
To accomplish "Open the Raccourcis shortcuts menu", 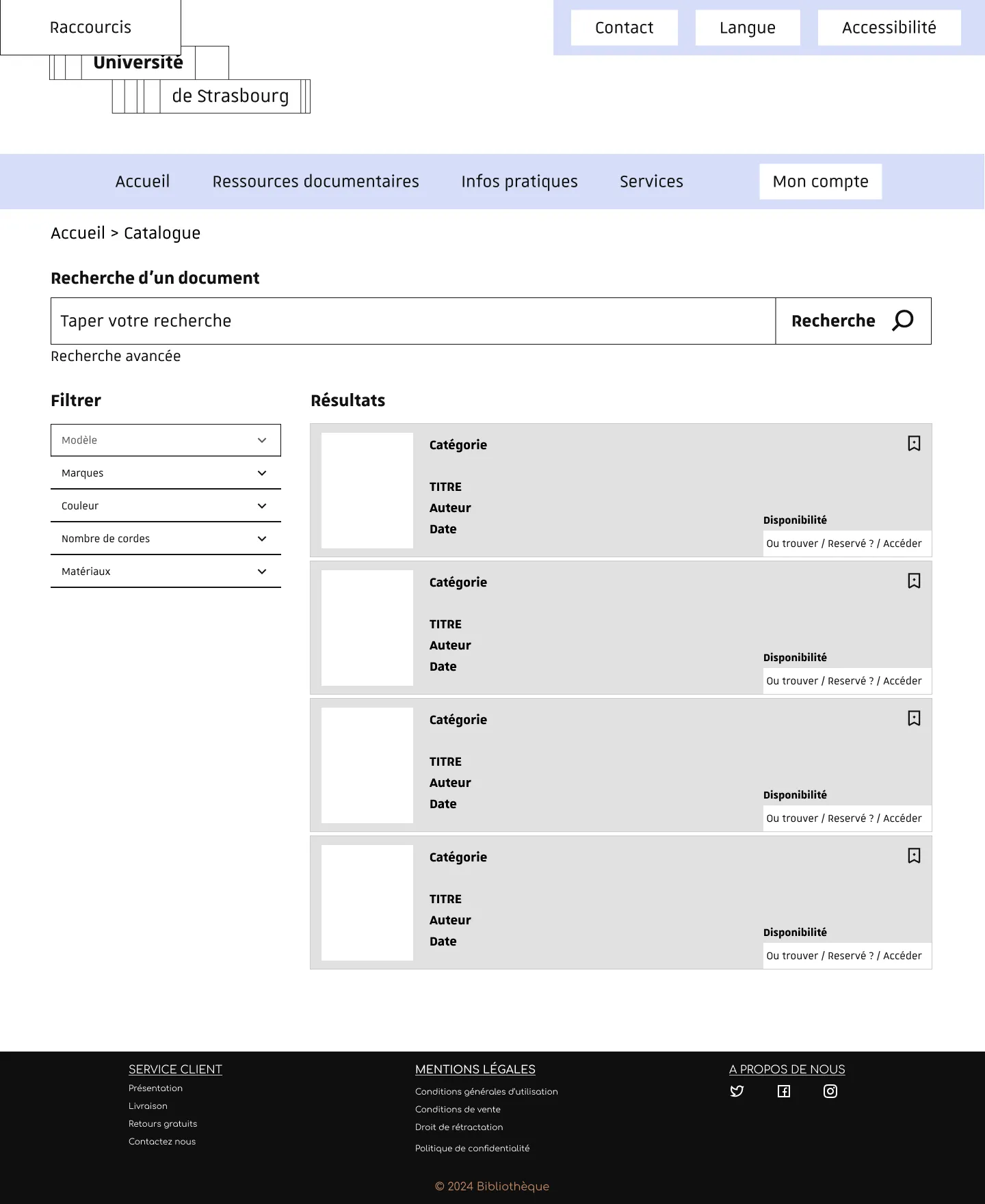I will 90,27.
